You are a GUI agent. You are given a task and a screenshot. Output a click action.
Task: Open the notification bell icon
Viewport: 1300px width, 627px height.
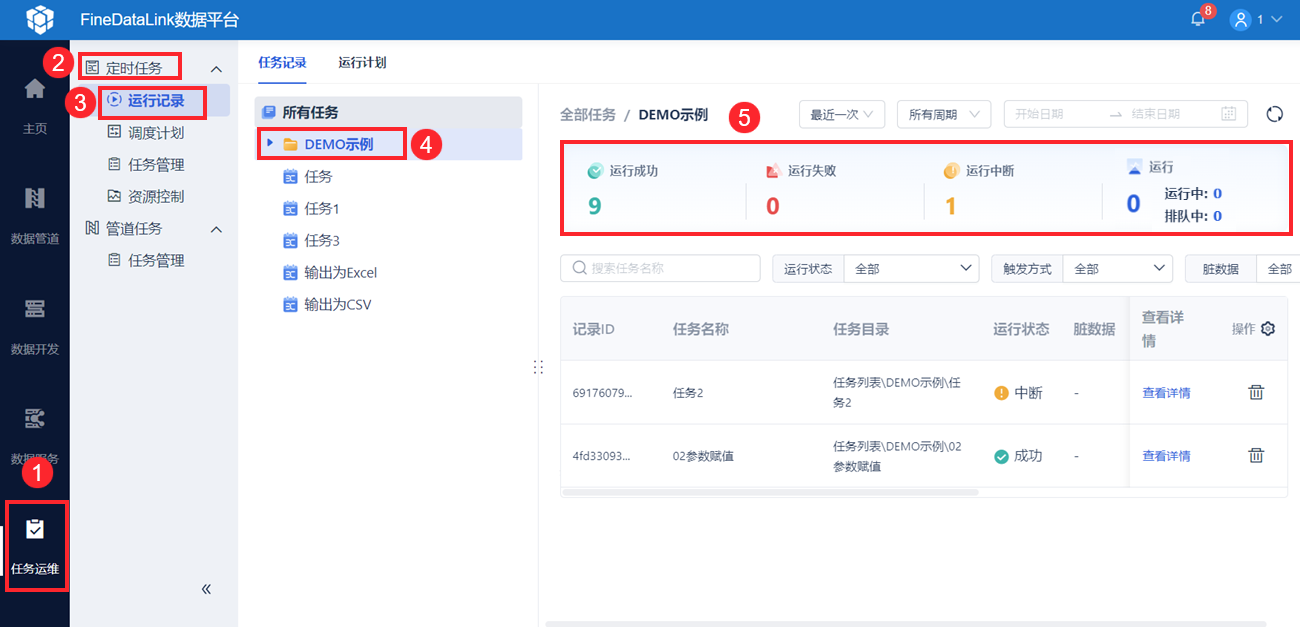coord(1197,19)
